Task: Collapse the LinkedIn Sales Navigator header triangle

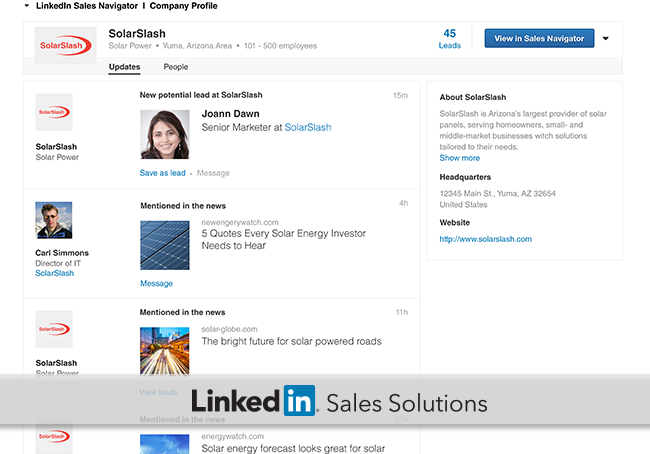Action: click(27, 6)
